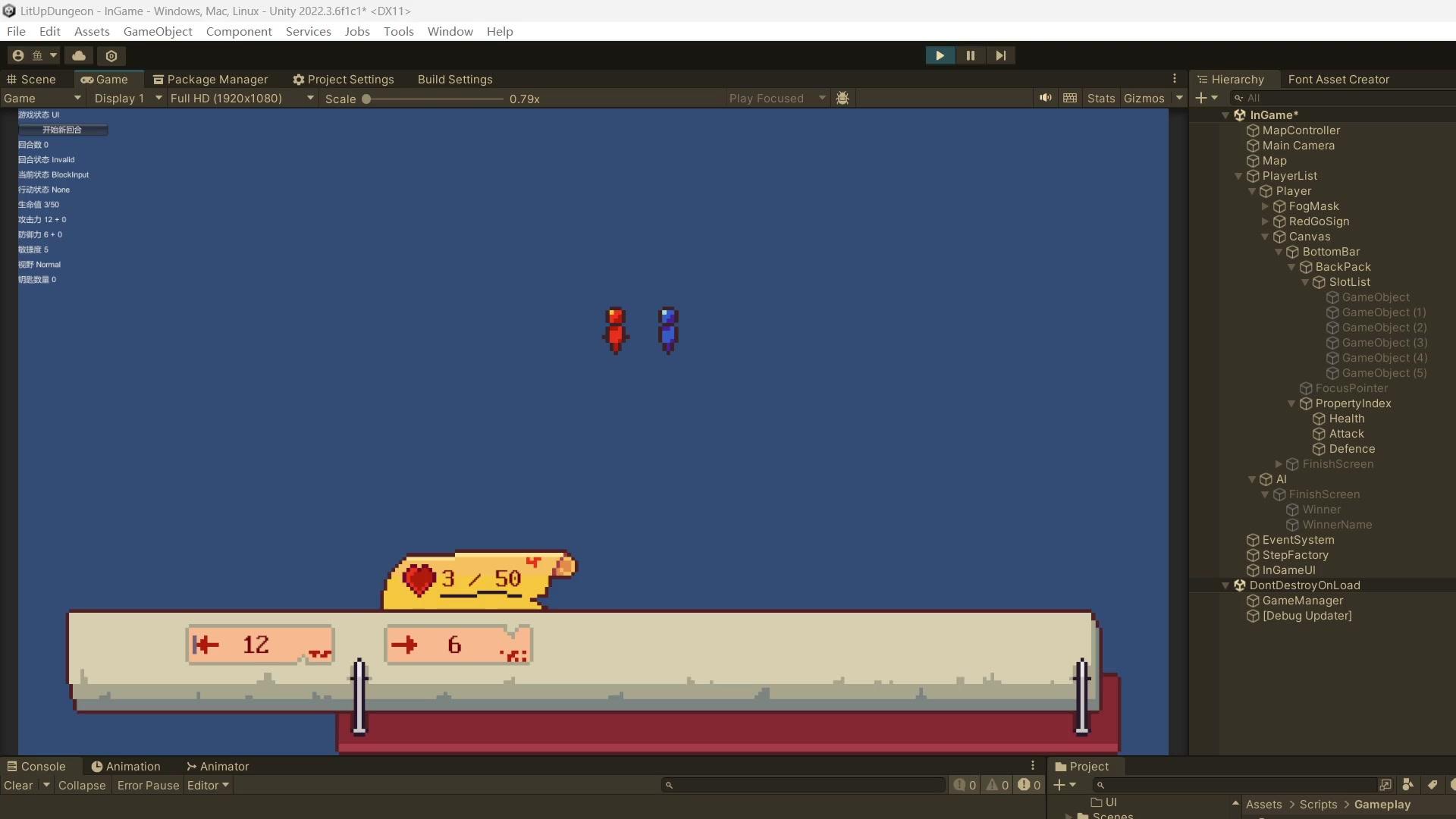Click the Step button in toolbar
The image size is (1456, 819).
1000,55
